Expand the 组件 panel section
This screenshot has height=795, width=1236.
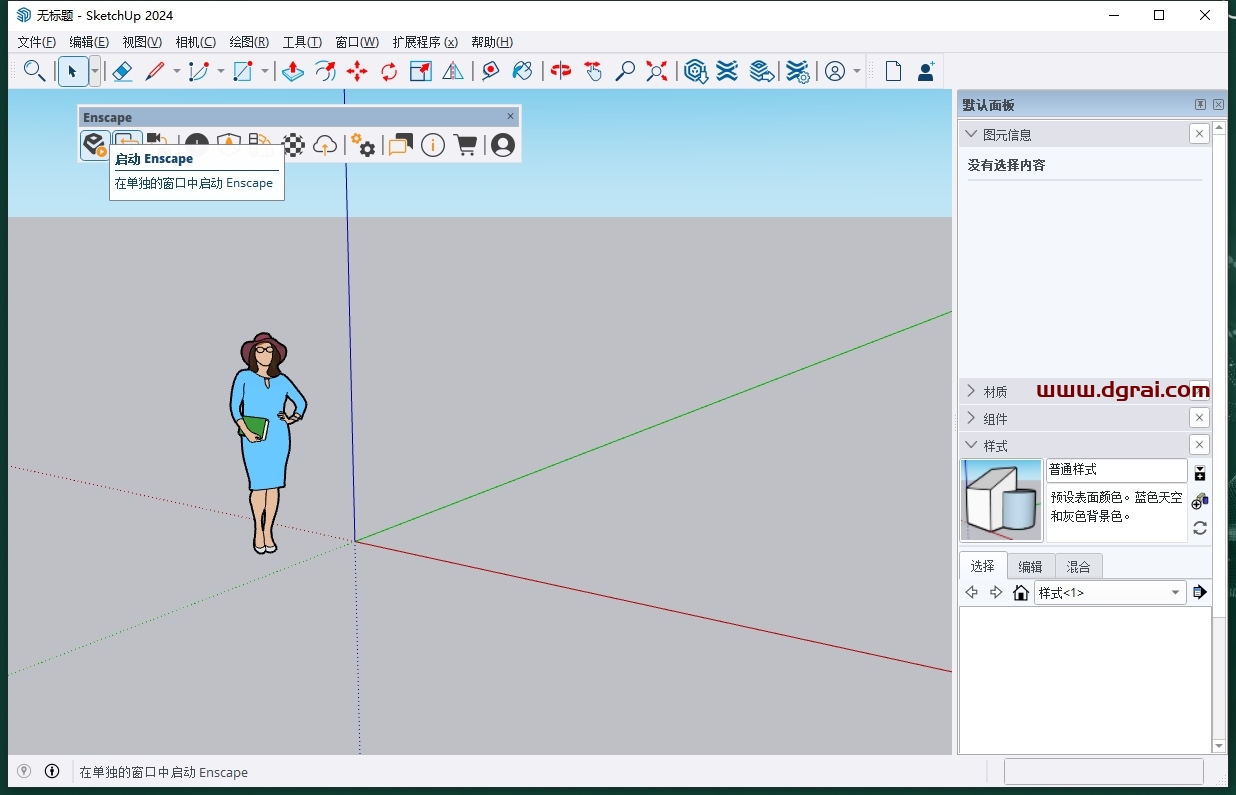[970, 418]
